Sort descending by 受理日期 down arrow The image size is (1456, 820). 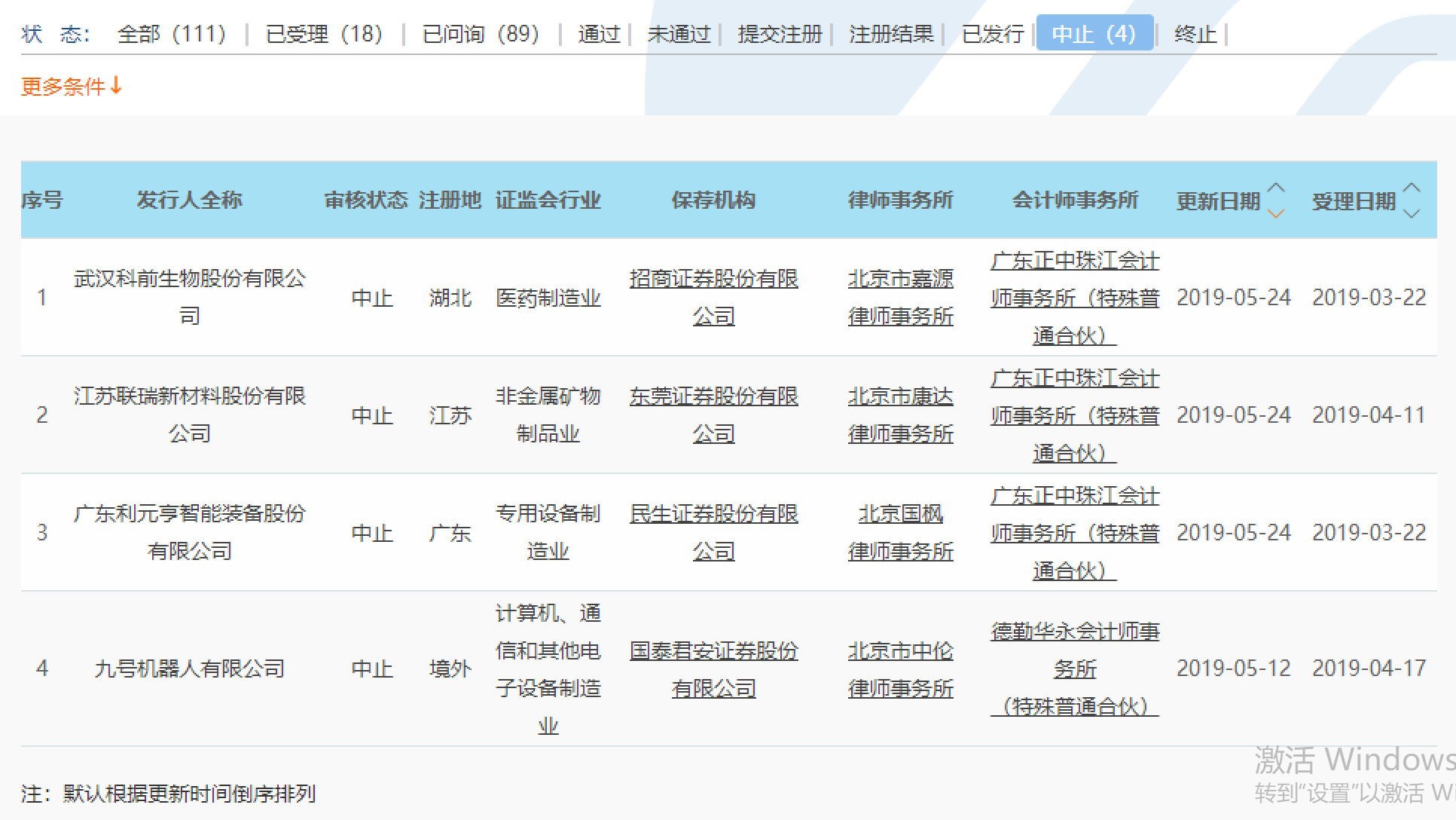pyautogui.click(x=1412, y=214)
